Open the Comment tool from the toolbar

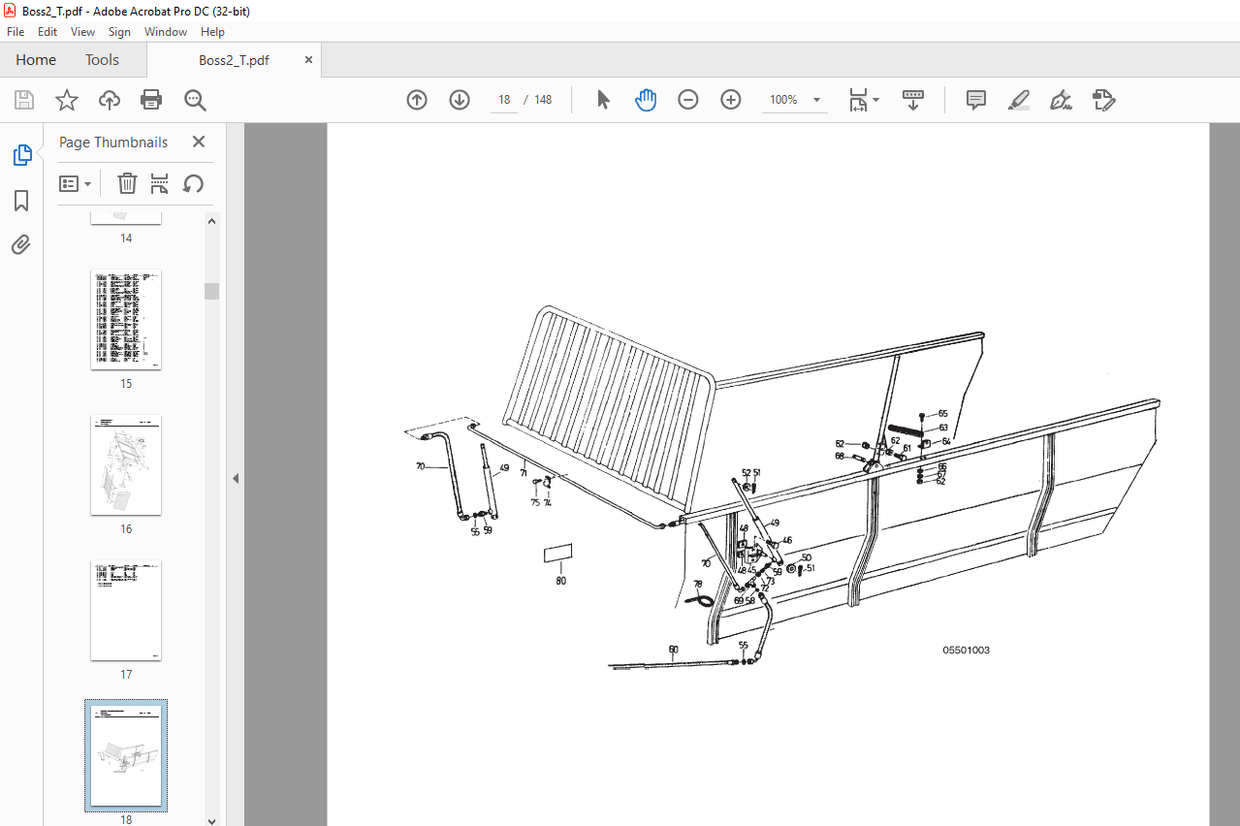975,99
